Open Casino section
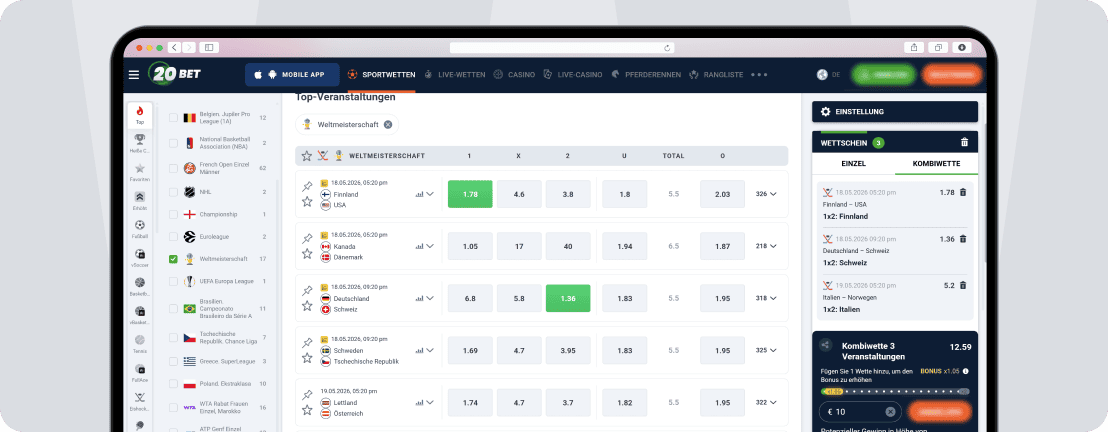This screenshot has height=432, width=1108. click(x=514, y=75)
